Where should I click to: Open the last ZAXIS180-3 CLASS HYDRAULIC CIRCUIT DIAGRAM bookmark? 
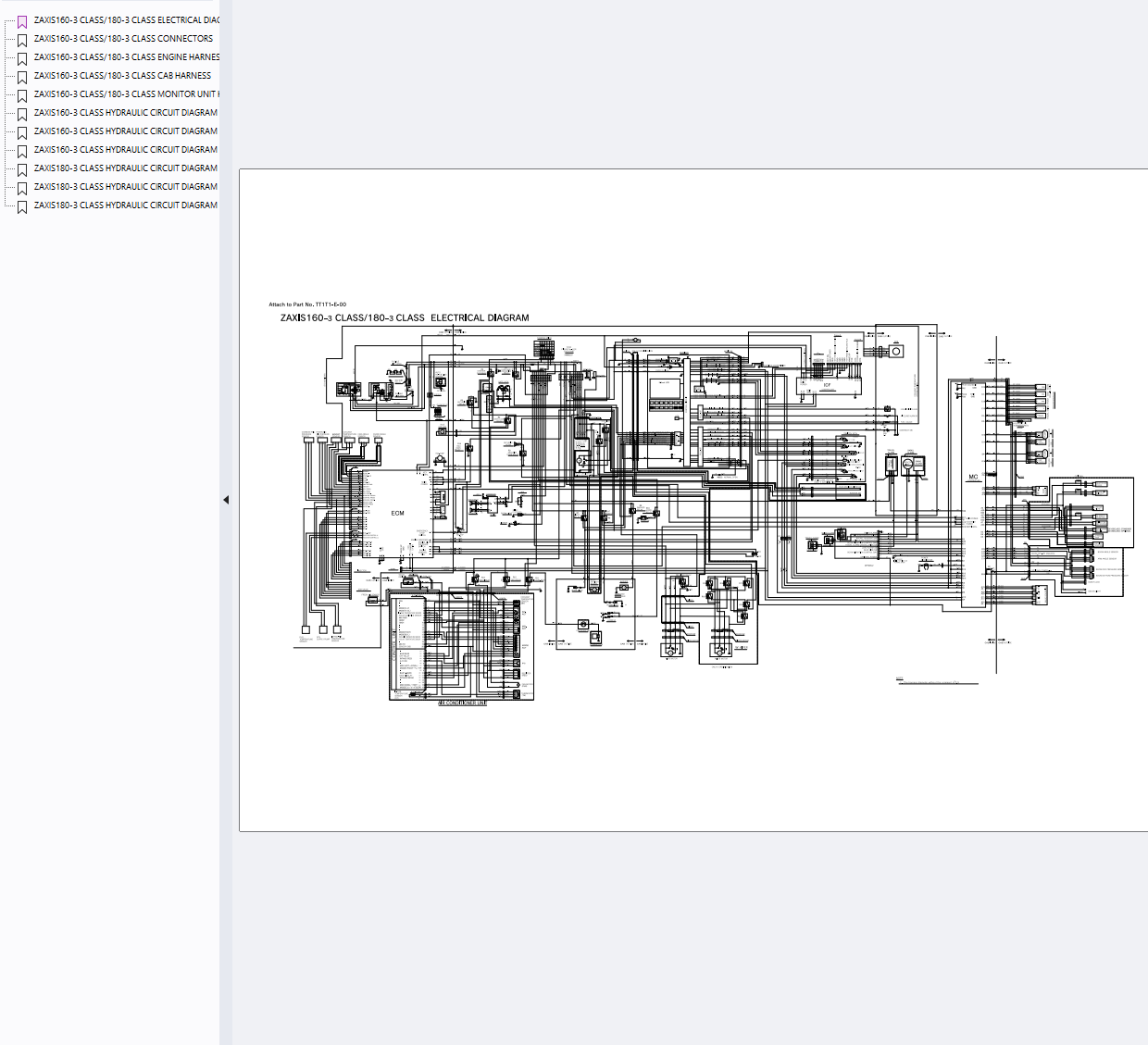click(x=126, y=205)
